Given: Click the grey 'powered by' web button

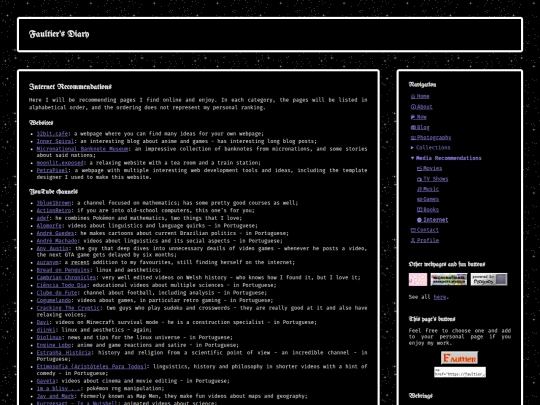Looking at the screenshot, I should pos(489,279).
